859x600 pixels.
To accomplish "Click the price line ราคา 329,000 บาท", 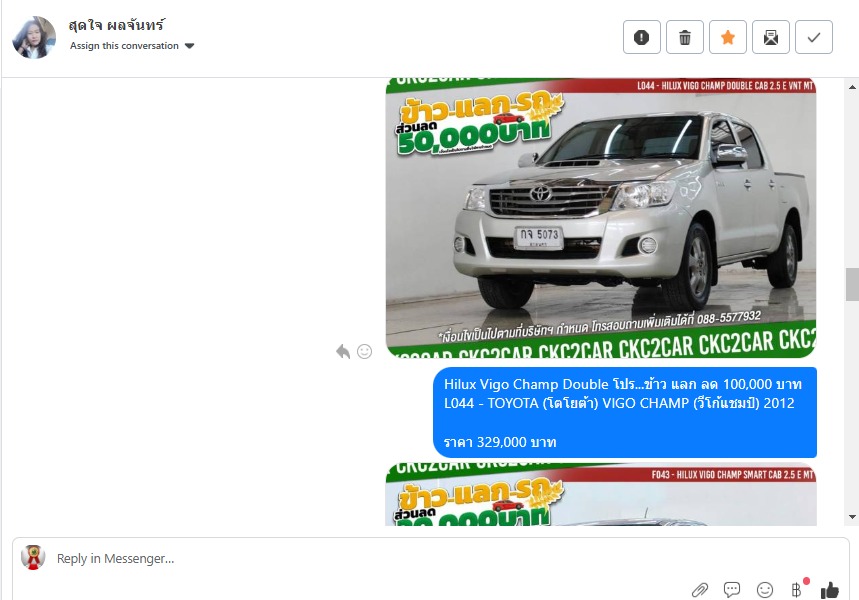I will pyautogui.click(x=500, y=442).
